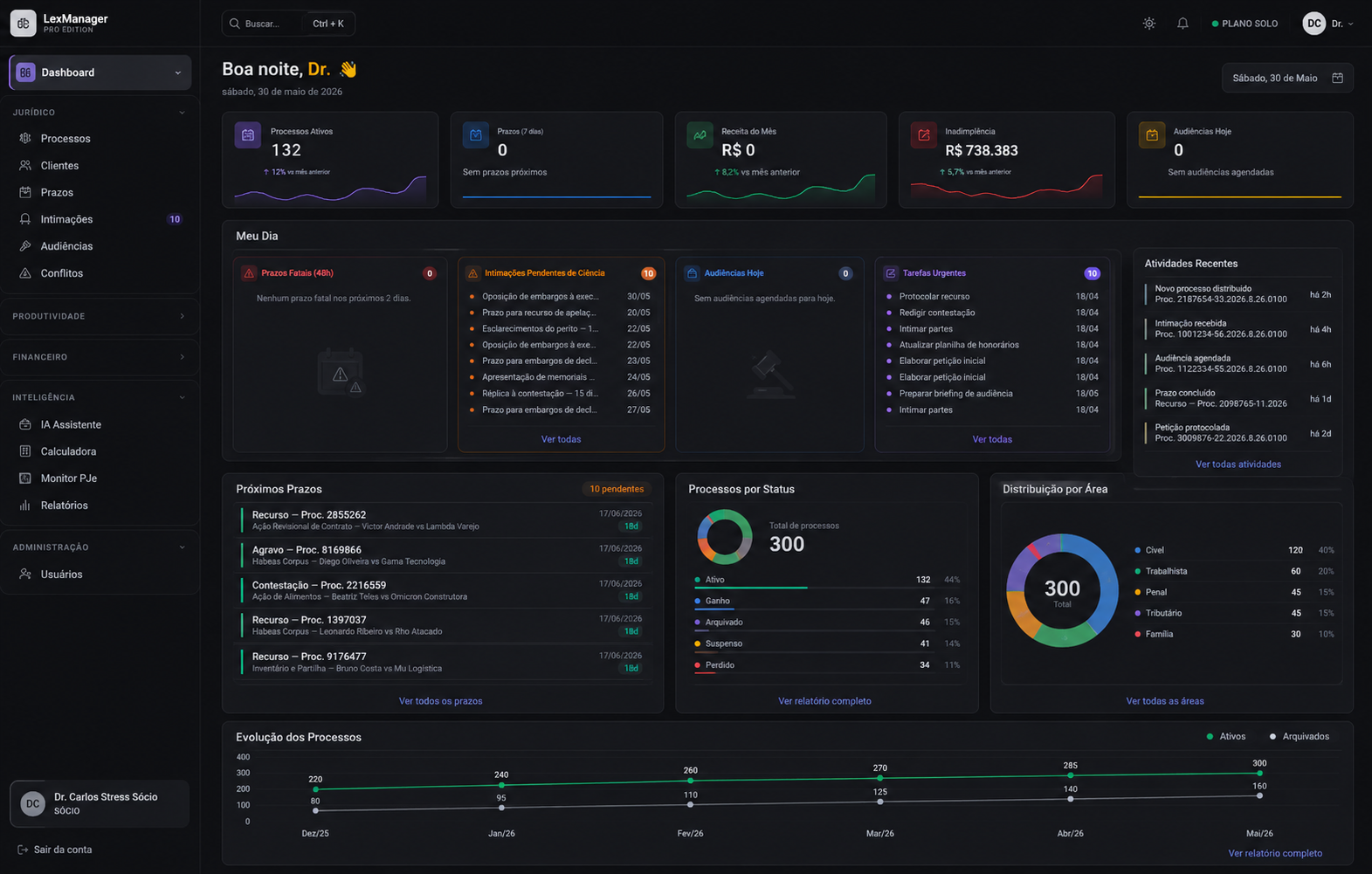Click the PLANO SOLO plan badge
Viewport: 1372px width, 874px height.
coord(1244,24)
